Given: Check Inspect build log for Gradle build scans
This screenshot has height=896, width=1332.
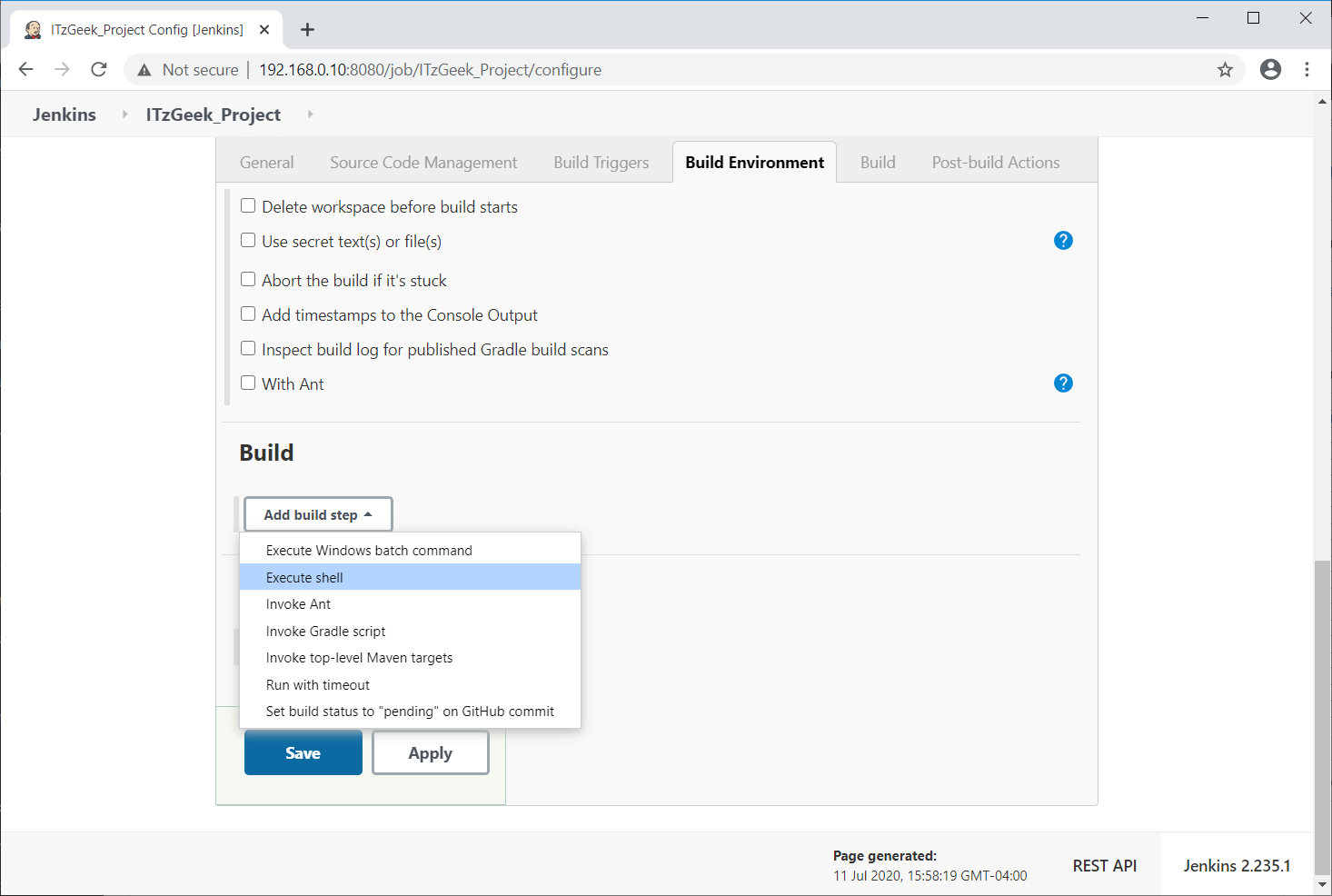Looking at the screenshot, I should (x=248, y=349).
